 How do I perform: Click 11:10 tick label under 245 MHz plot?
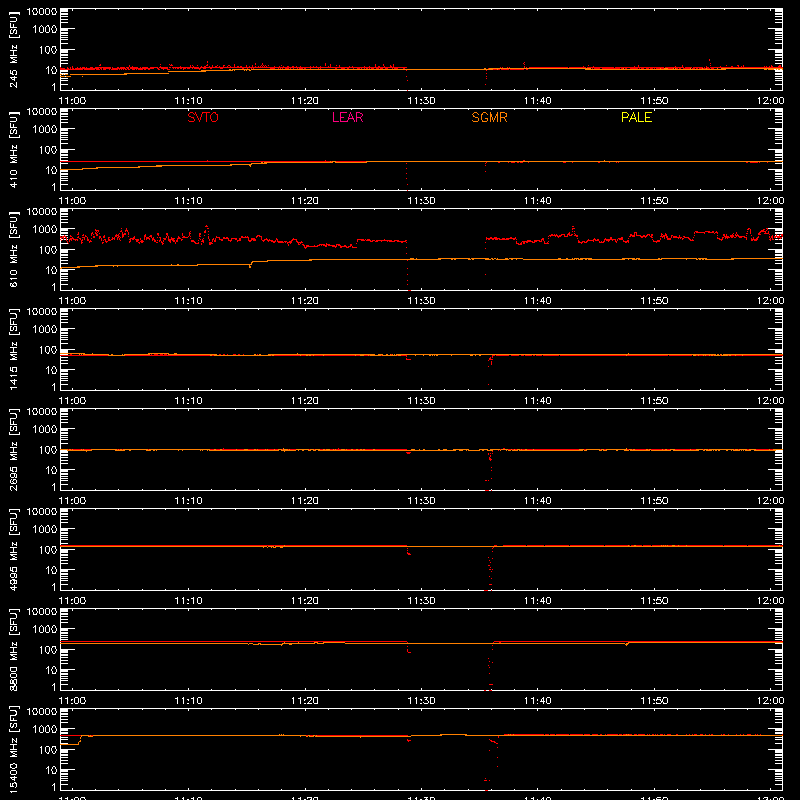click(x=189, y=101)
